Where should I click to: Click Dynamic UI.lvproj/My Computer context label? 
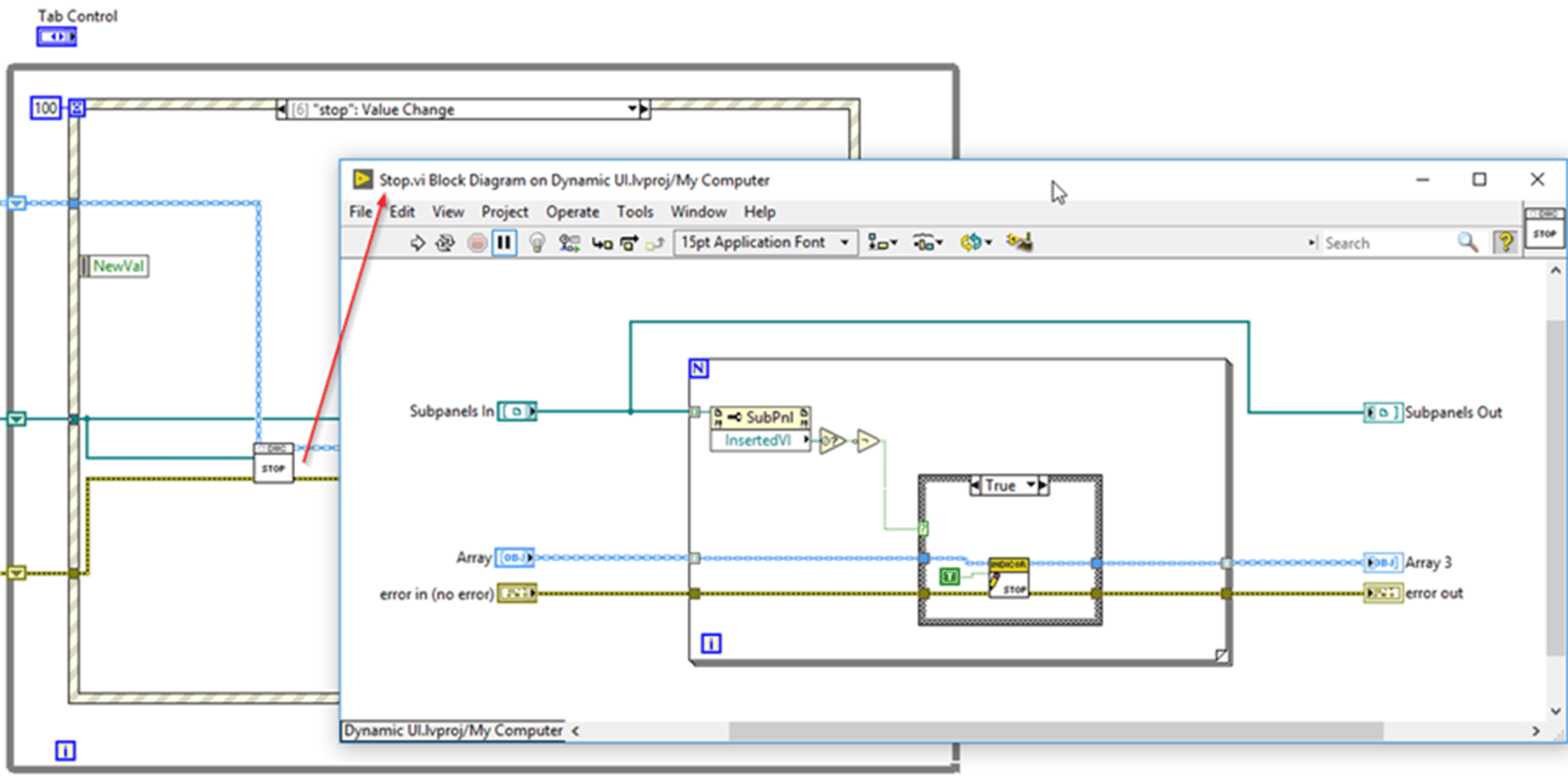pyautogui.click(x=453, y=731)
